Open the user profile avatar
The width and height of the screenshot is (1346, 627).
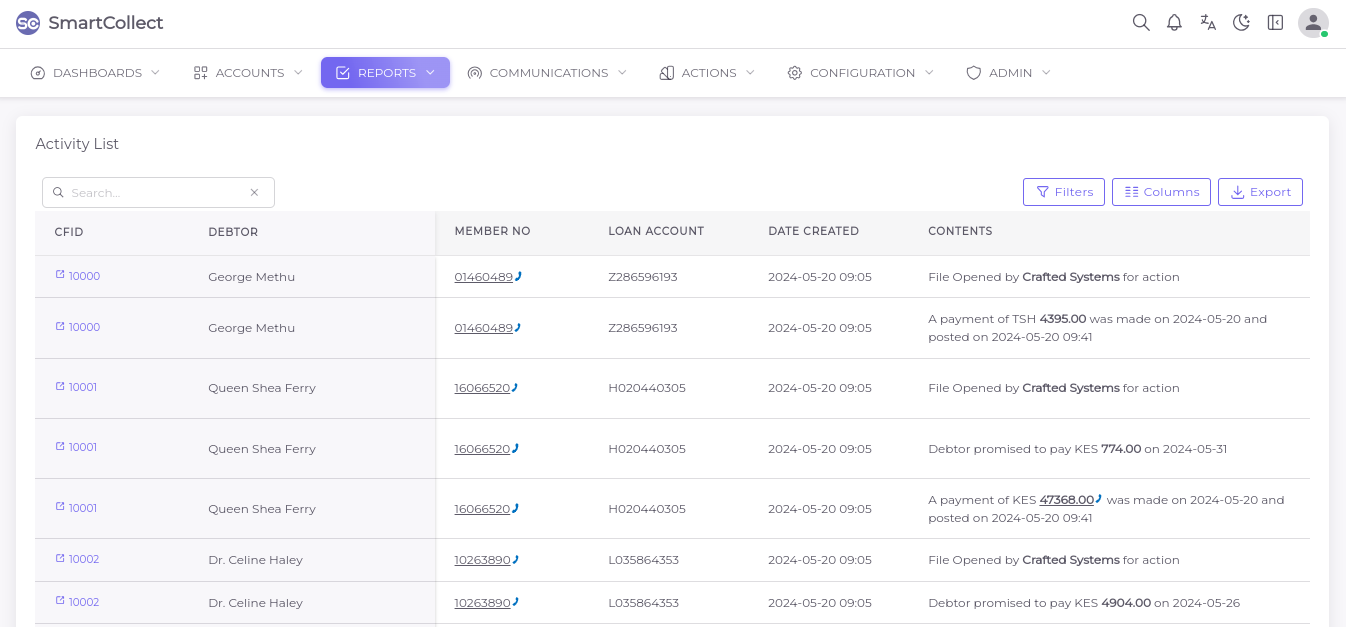click(x=1312, y=23)
